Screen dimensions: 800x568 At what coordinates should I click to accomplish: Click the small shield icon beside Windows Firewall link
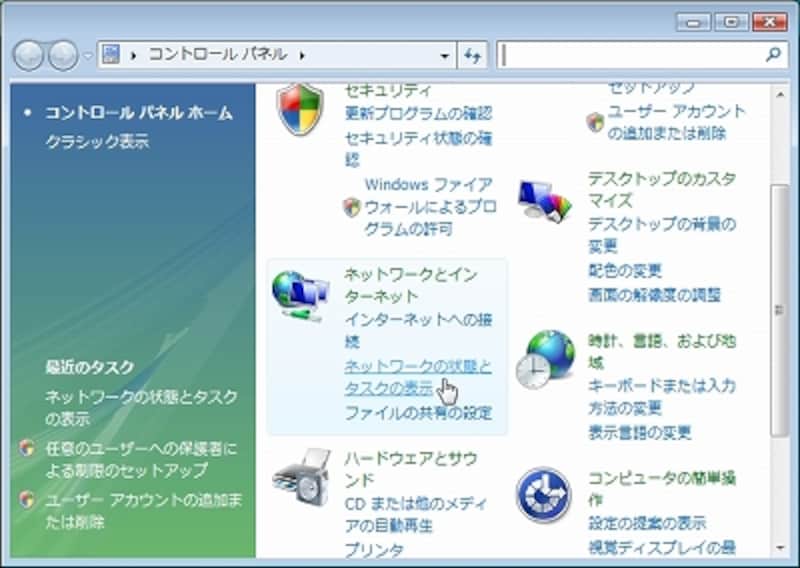tap(352, 207)
